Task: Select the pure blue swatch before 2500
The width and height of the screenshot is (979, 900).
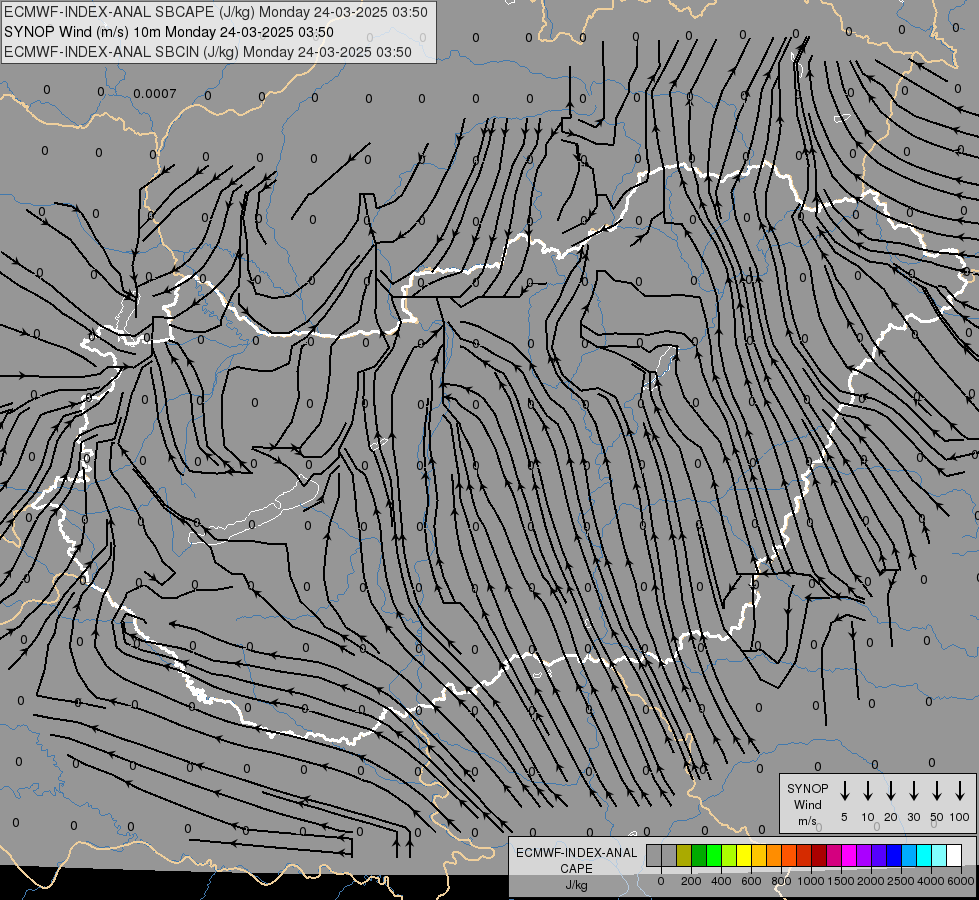Action: pos(895,855)
